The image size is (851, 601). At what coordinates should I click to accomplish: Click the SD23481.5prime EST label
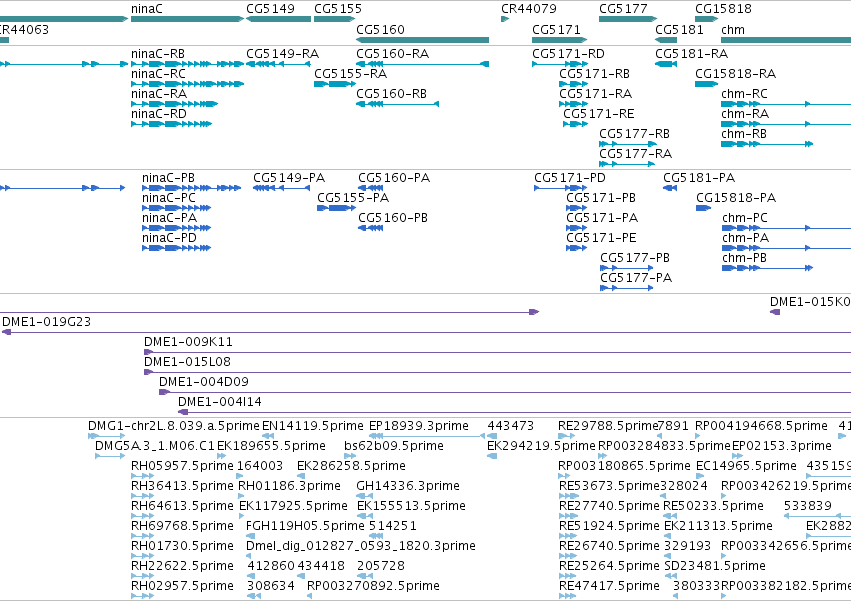tap(715, 566)
